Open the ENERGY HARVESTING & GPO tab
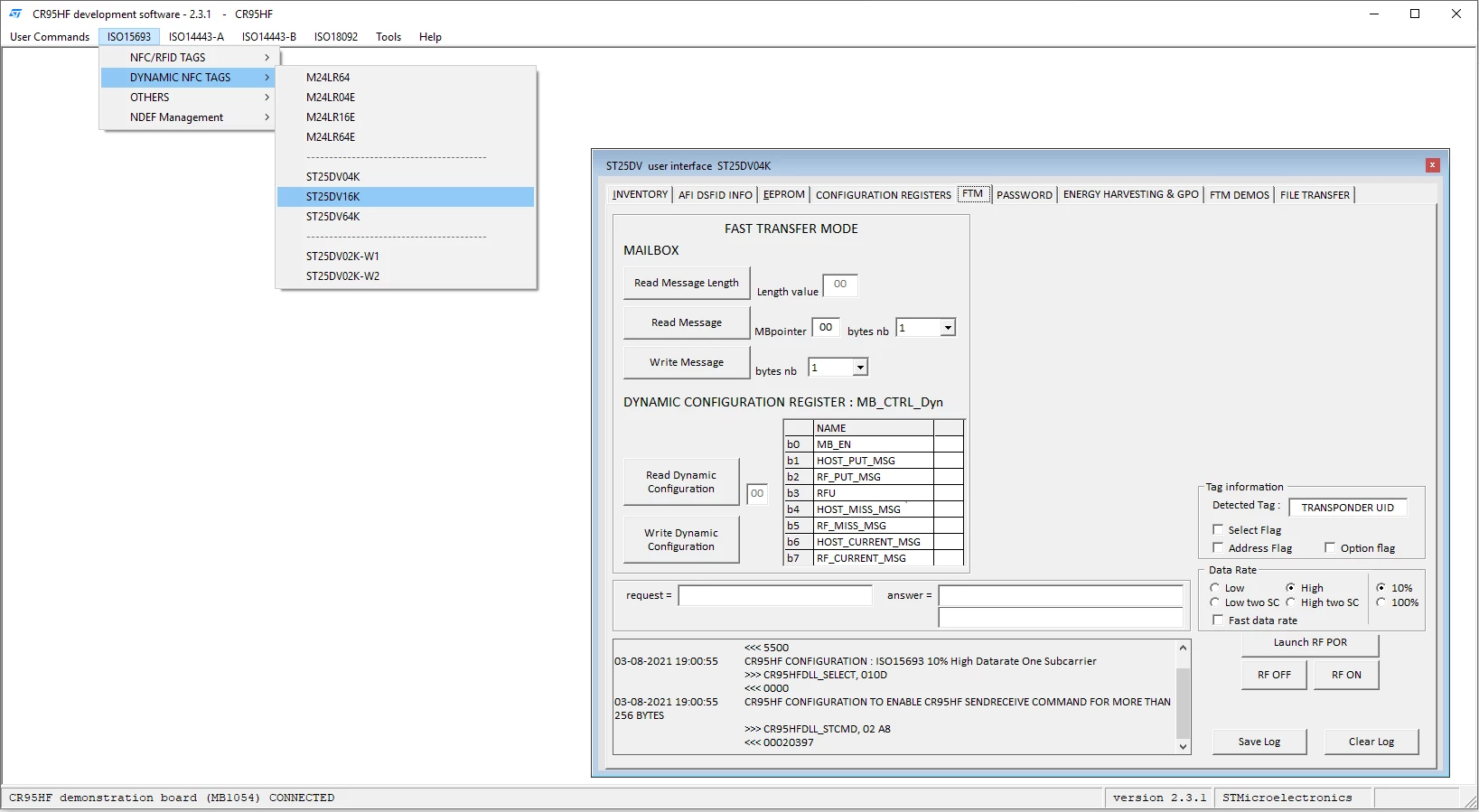The height and width of the screenshot is (812, 1479). pos(1130,194)
